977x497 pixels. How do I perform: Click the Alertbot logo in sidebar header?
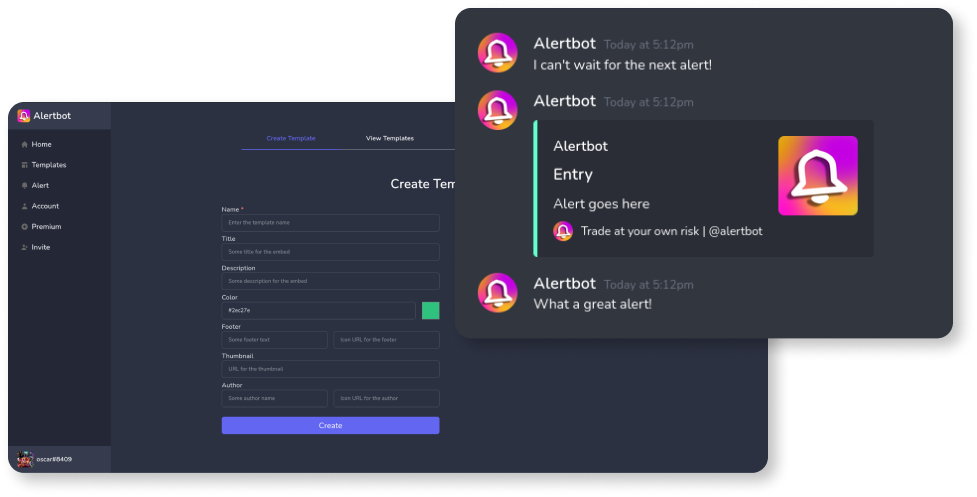pos(24,116)
